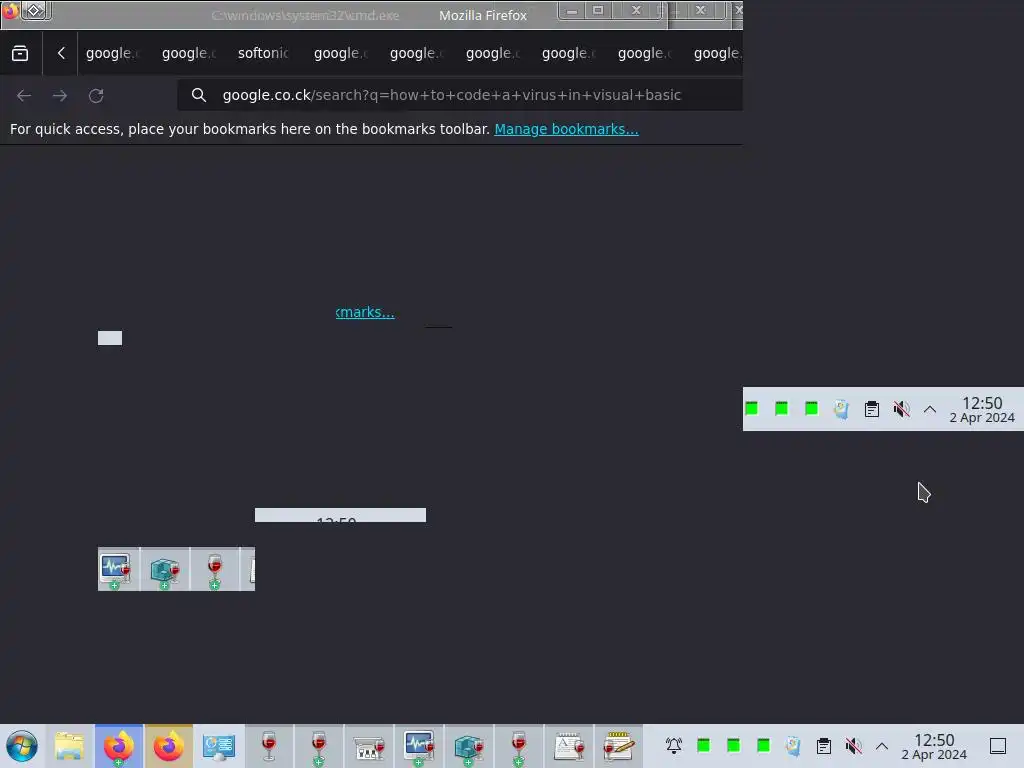
Task: Select the orange-highlighted Firefox taskbar entry
Action: [x=168, y=746]
